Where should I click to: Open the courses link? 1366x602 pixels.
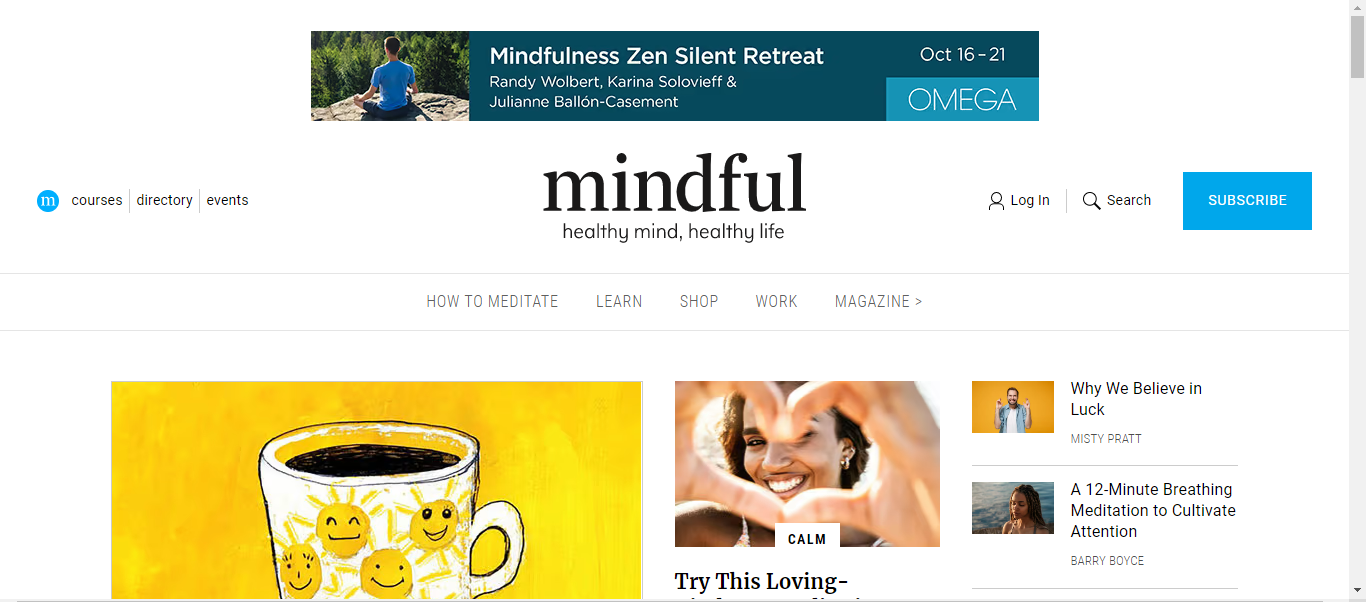pyautogui.click(x=97, y=200)
